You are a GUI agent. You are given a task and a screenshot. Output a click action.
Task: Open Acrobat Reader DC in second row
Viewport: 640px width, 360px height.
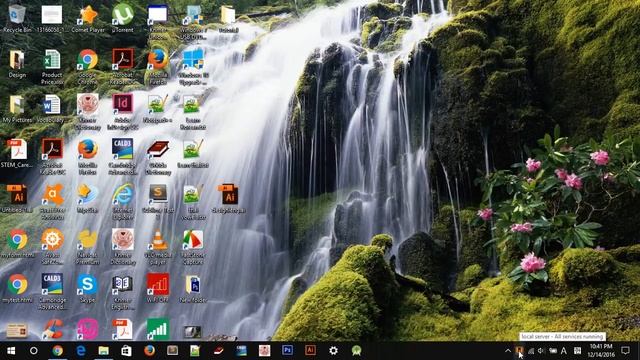coord(122,66)
